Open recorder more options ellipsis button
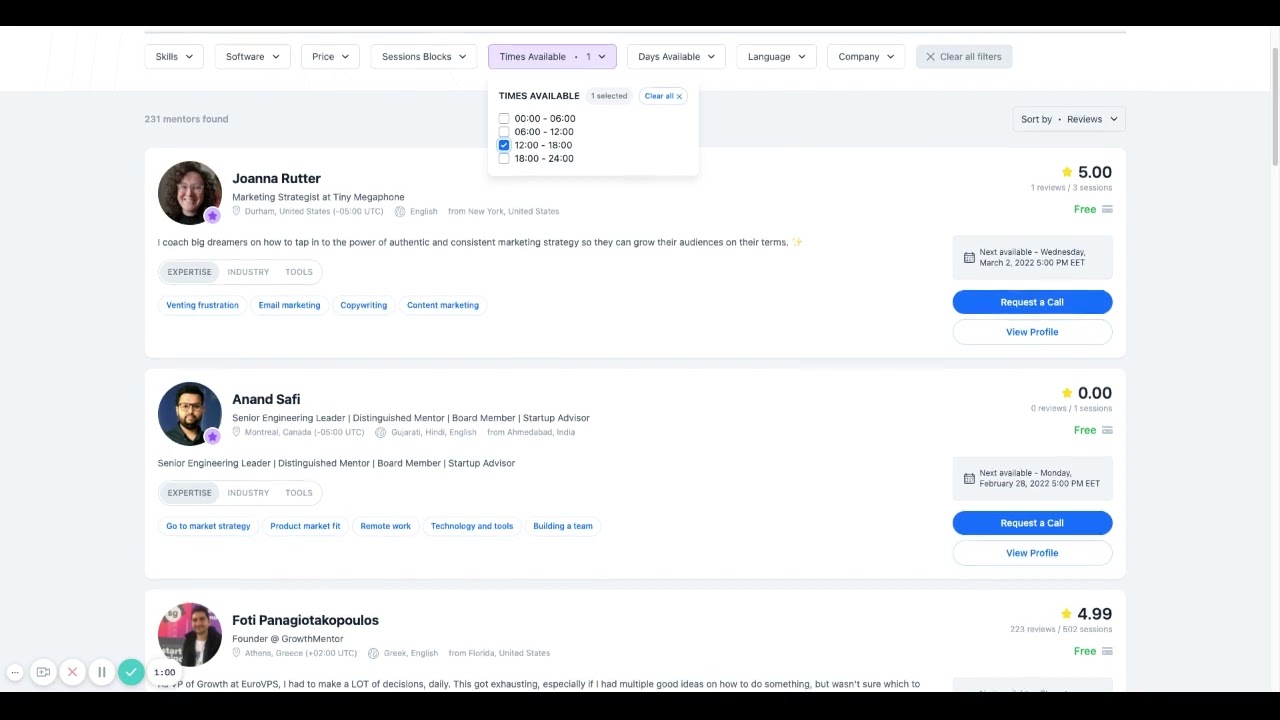The width and height of the screenshot is (1280, 720). [x=15, y=673]
